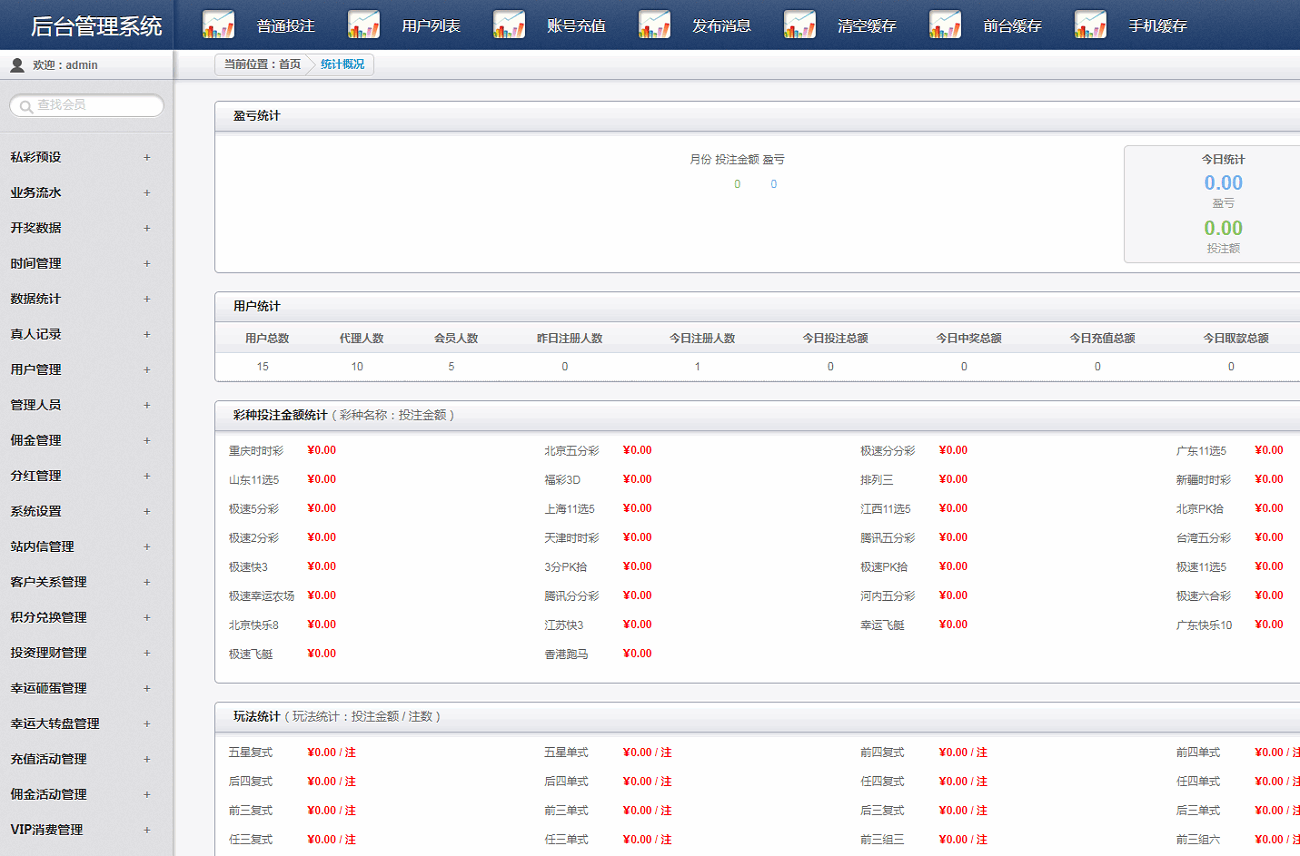1300x856 pixels.
Task: Go to 首页 in breadcrumb
Action: [x=289, y=65]
